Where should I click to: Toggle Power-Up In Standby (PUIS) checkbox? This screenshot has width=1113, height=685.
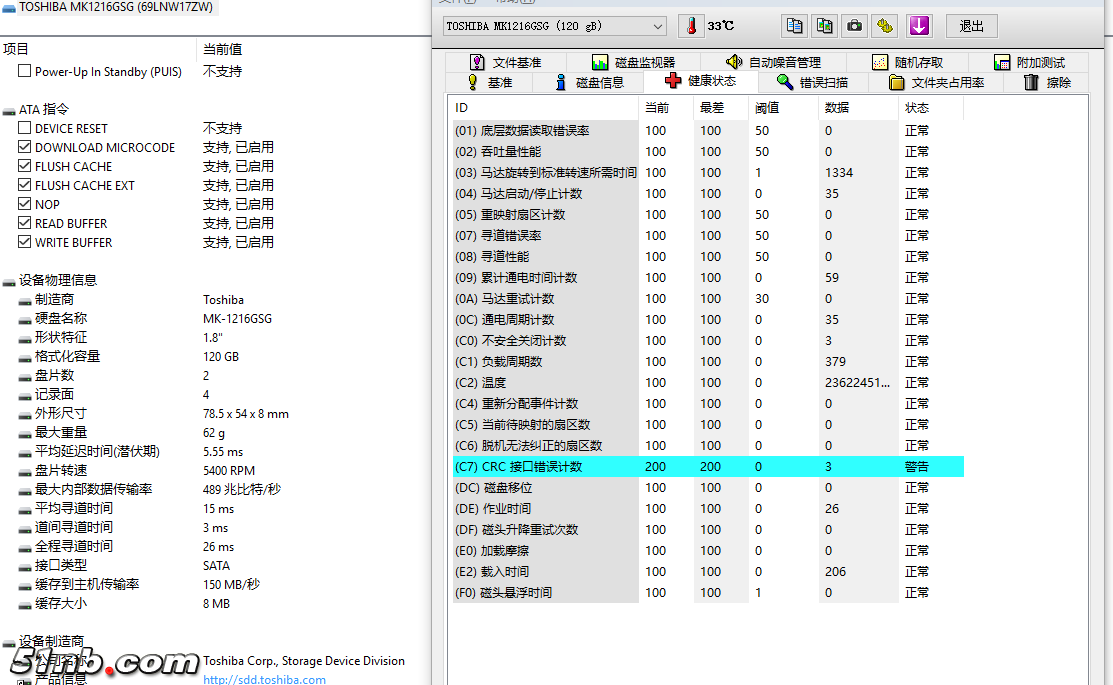point(24,71)
